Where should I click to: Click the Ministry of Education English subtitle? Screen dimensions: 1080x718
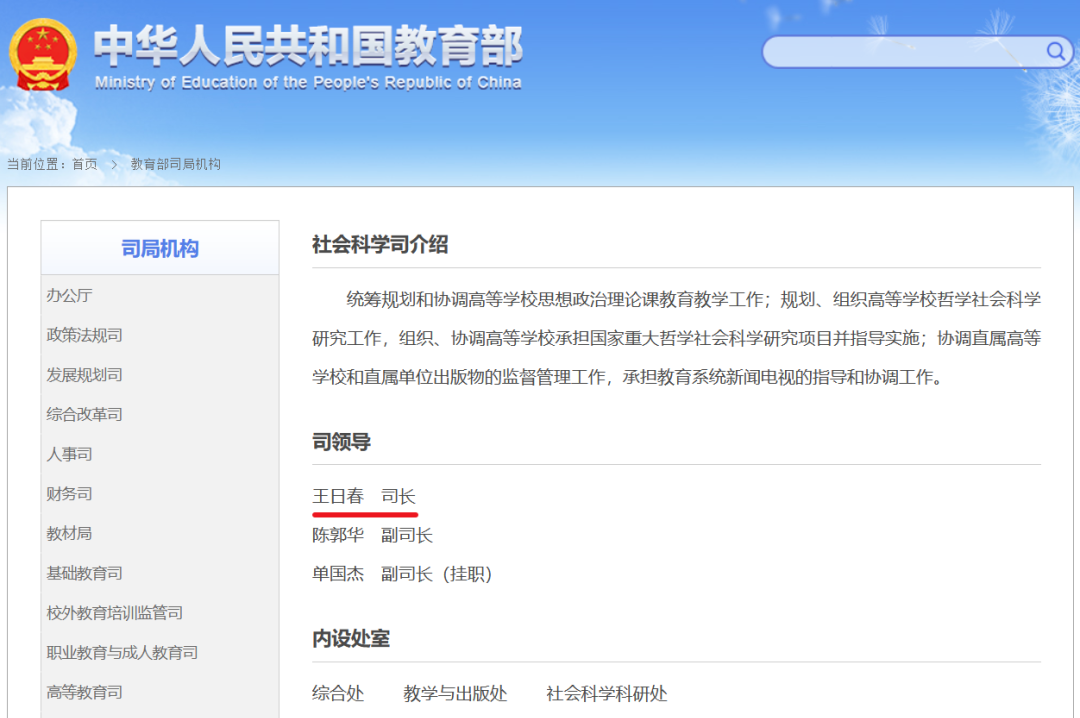(308, 83)
